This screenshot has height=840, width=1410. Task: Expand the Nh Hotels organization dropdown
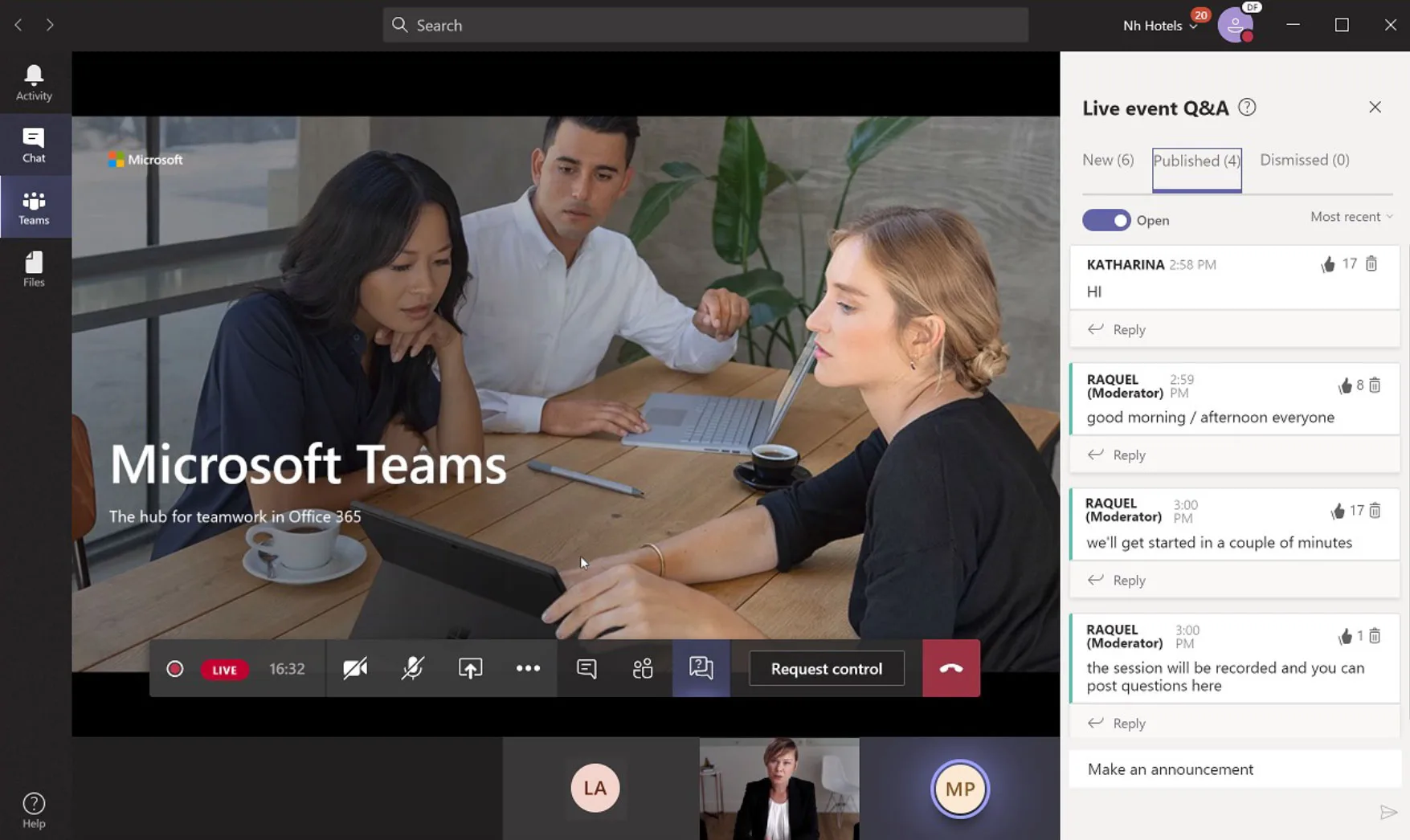pos(1161,26)
